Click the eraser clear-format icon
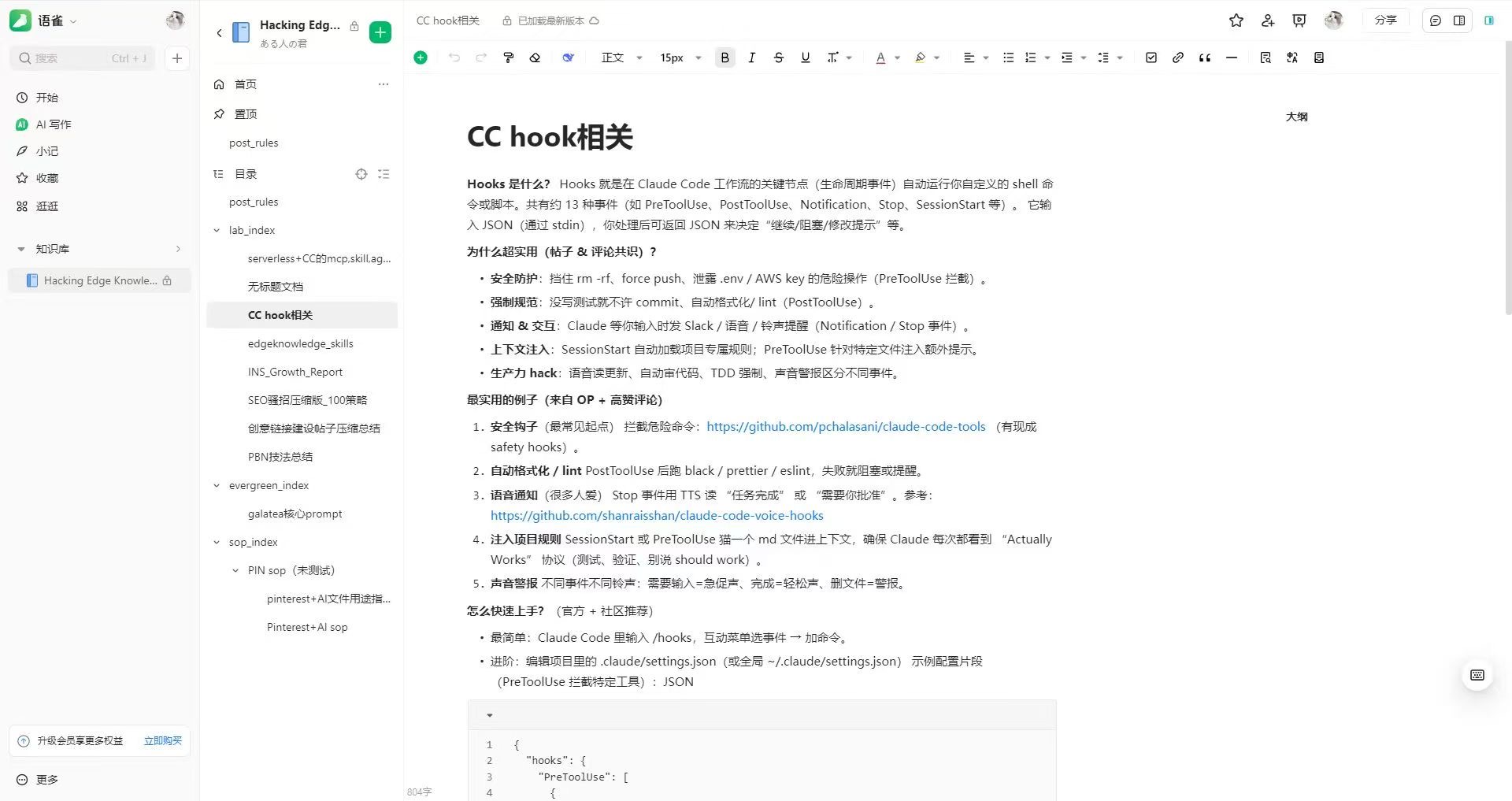The height and width of the screenshot is (801, 1512). click(535, 57)
